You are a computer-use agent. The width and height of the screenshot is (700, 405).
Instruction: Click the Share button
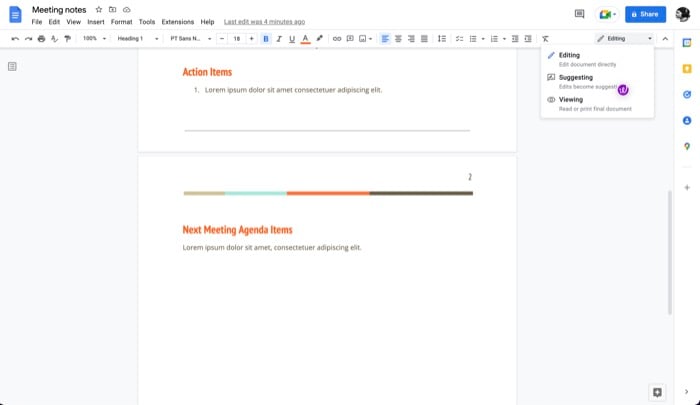click(646, 14)
